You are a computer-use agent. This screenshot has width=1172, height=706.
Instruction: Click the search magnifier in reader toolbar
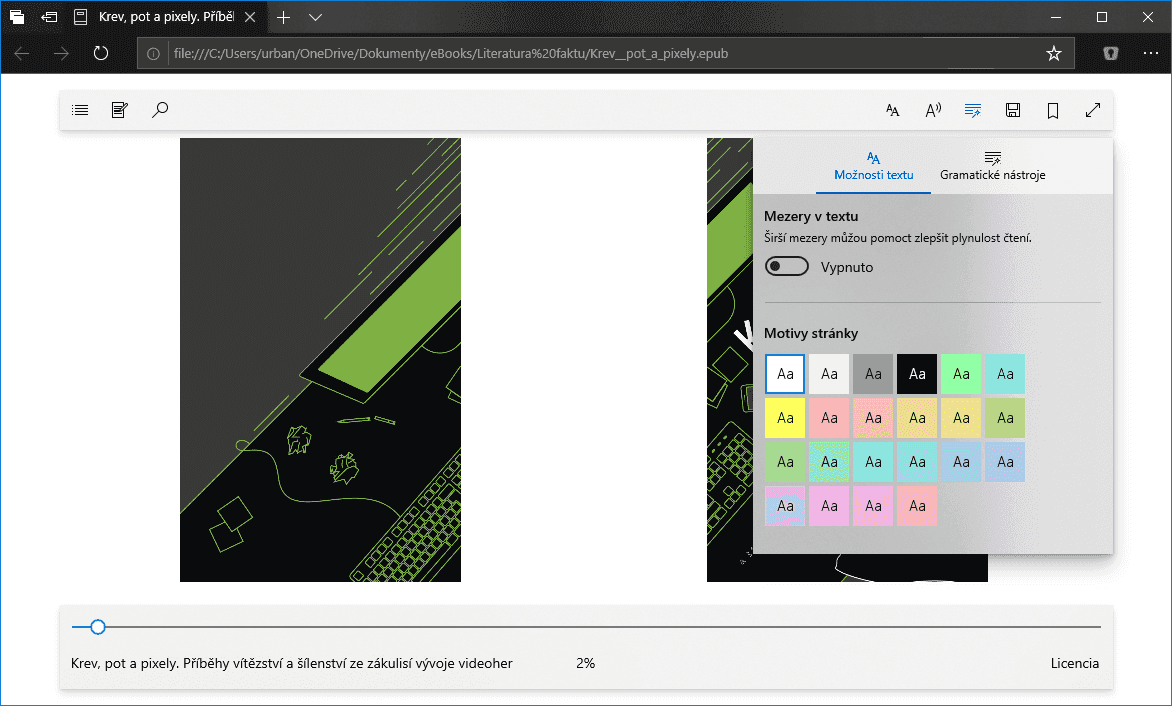159,110
